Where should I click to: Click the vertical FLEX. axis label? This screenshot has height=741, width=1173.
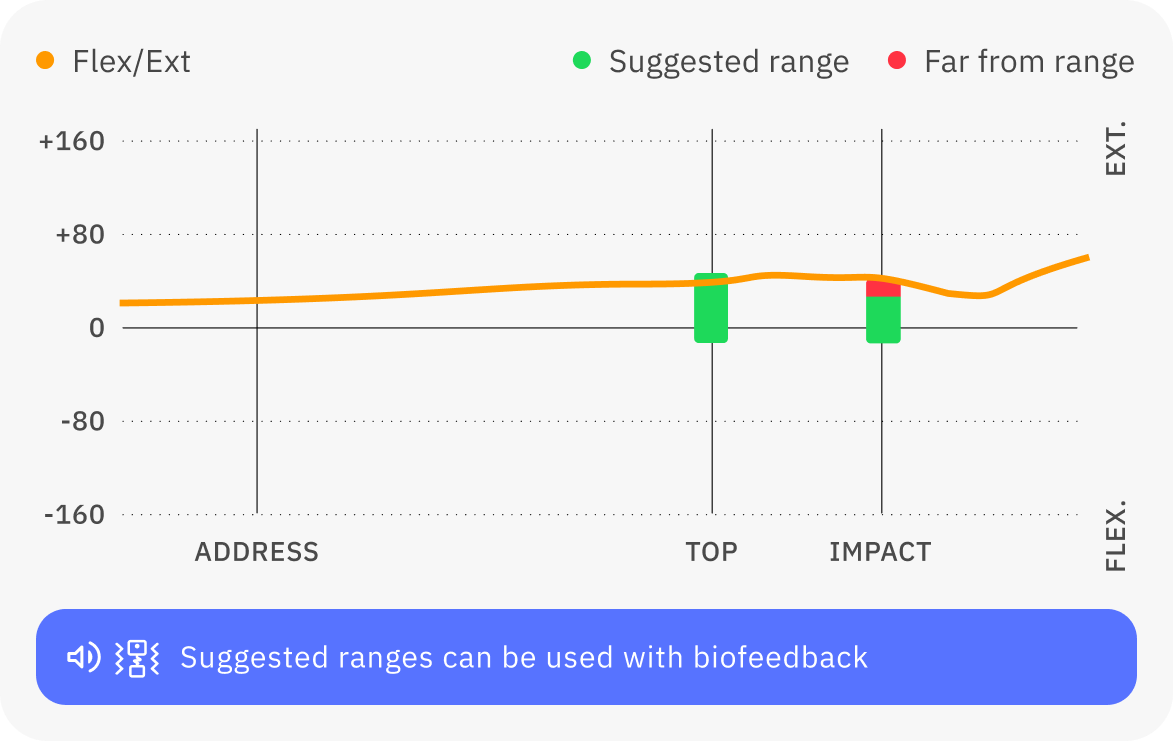tap(1116, 535)
